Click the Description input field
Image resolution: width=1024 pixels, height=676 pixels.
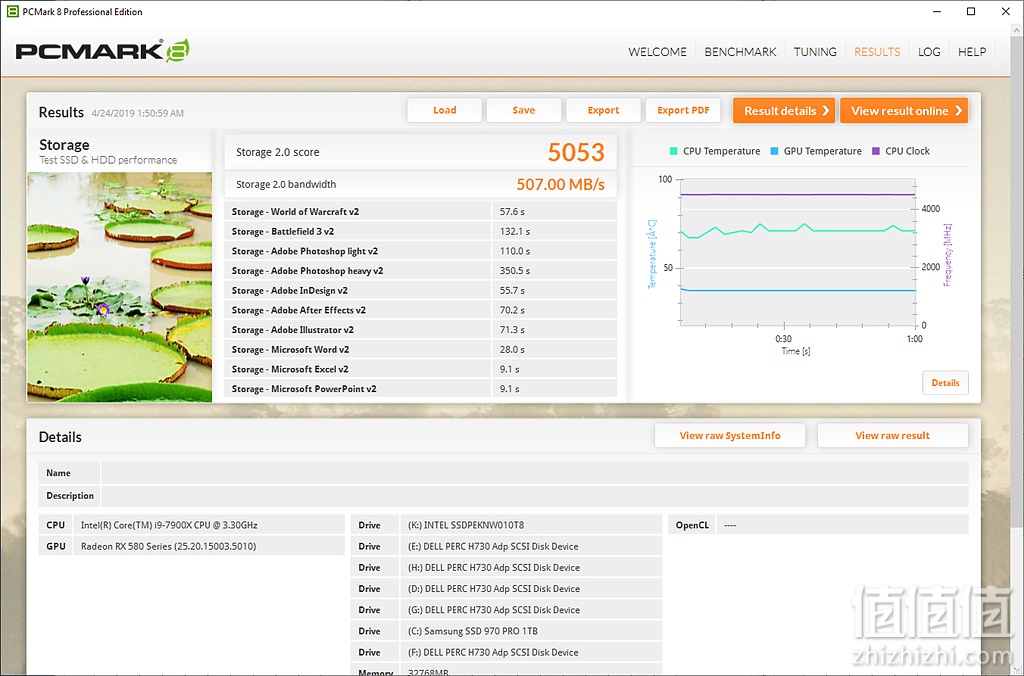[534, 496]
